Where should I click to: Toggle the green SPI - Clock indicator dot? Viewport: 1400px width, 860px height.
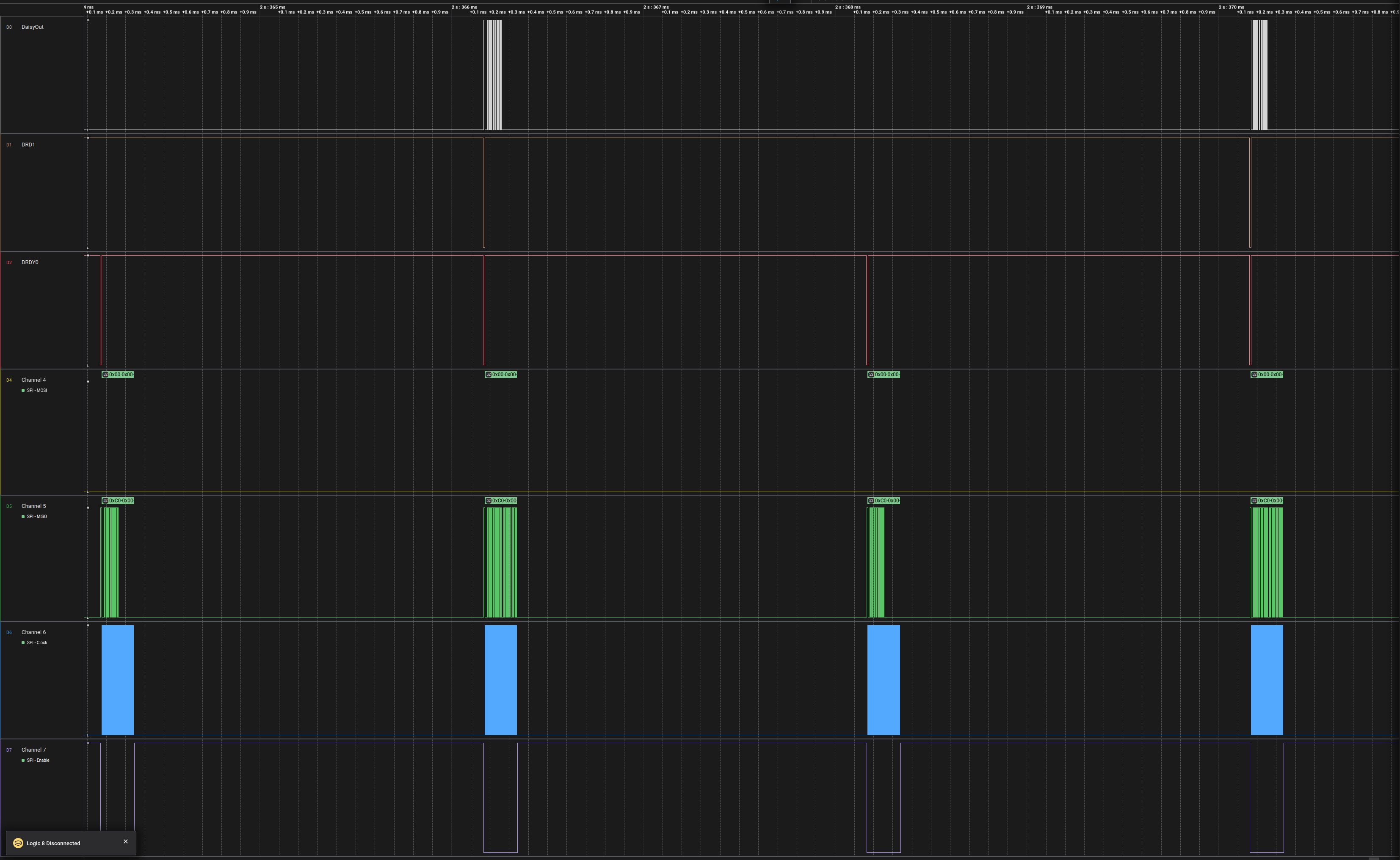tap(23, 643)
